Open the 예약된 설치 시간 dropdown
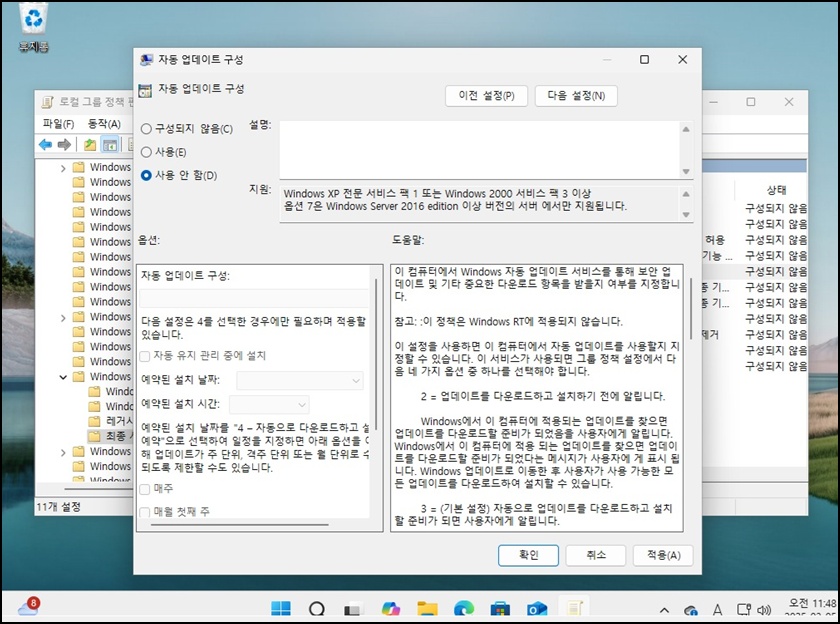The height and width of the screenshot is (624, 840). coord(269,404)
